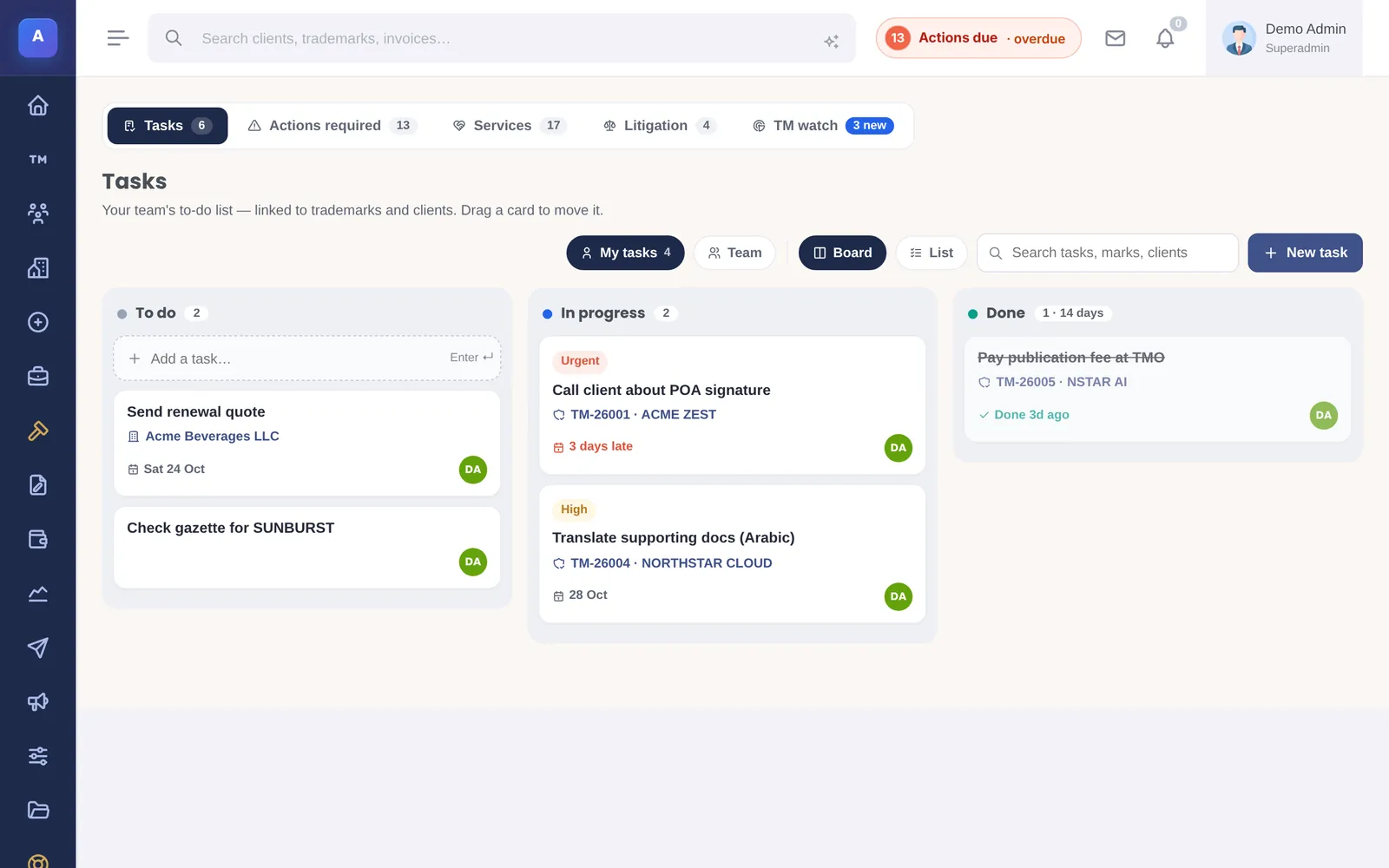Toggle the hamburger menu icon

pos(118,38)
